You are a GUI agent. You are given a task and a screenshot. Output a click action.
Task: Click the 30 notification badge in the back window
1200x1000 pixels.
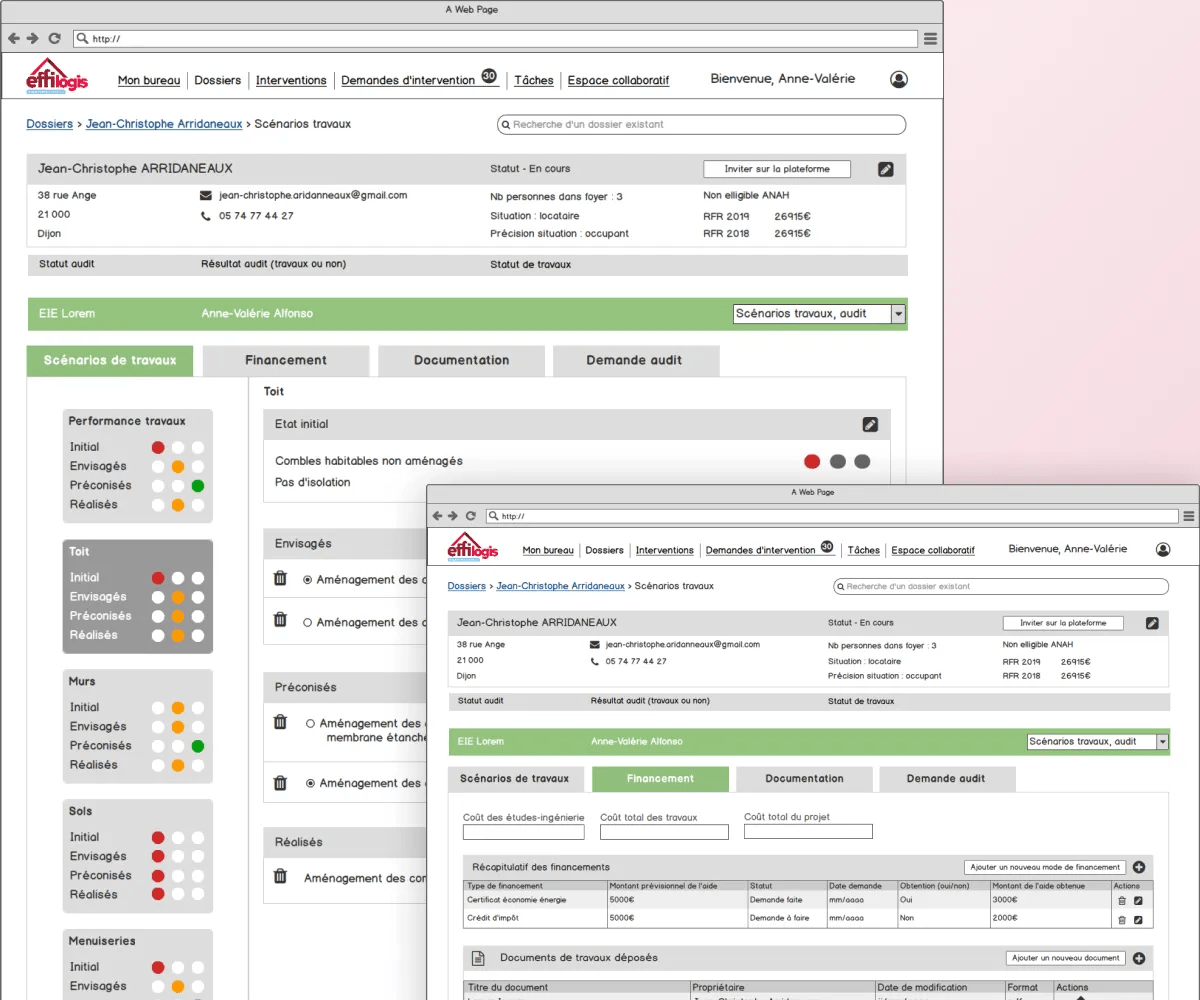tap(489, 75)
